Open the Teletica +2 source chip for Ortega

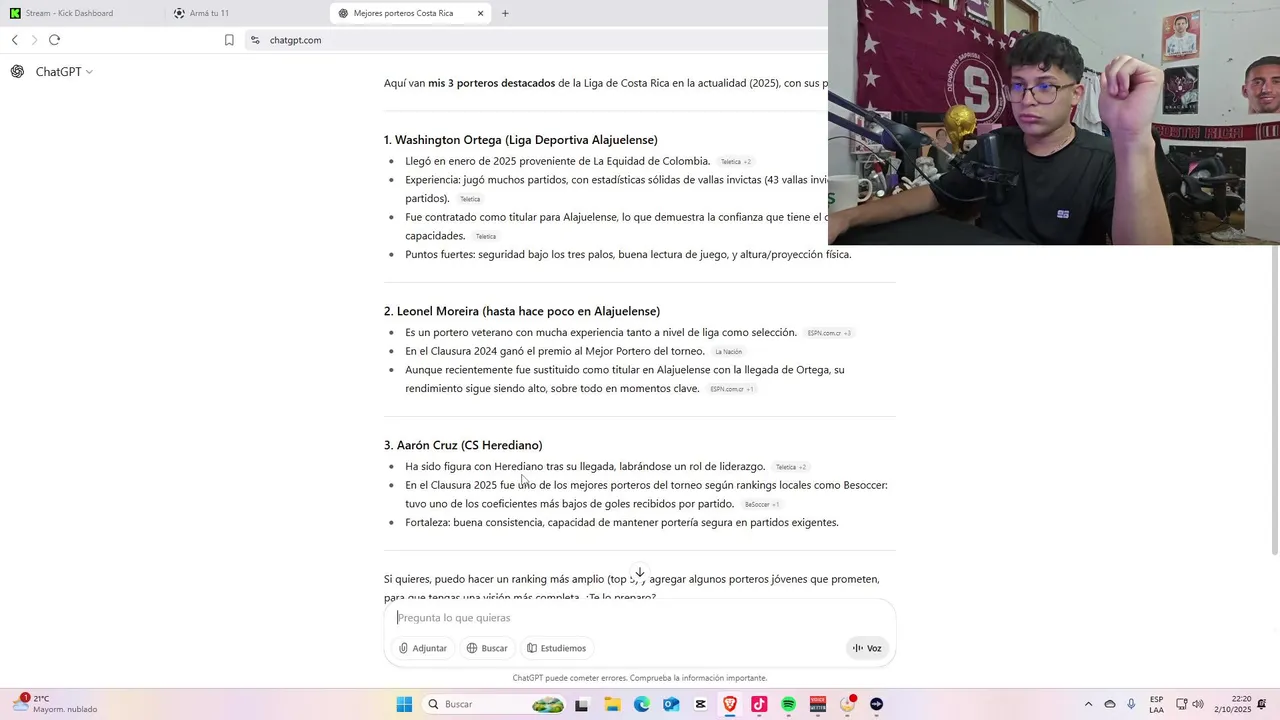click(735, 162)
